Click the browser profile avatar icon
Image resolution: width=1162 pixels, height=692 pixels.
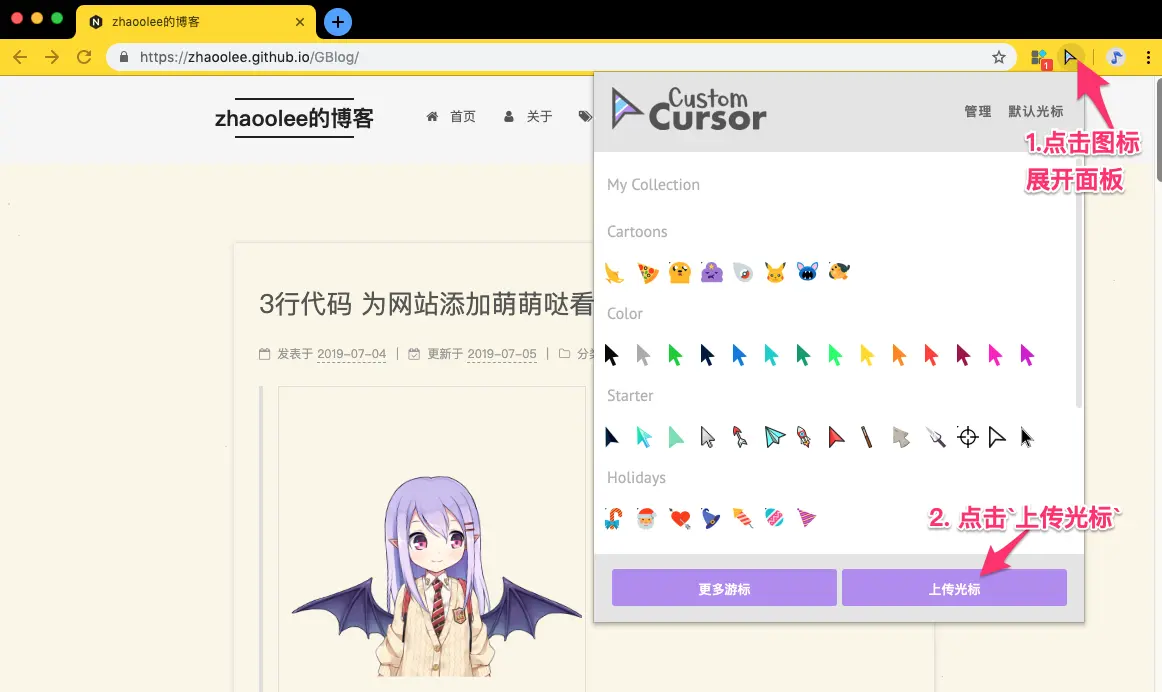pyautogui.click(x=1115, y=57)
